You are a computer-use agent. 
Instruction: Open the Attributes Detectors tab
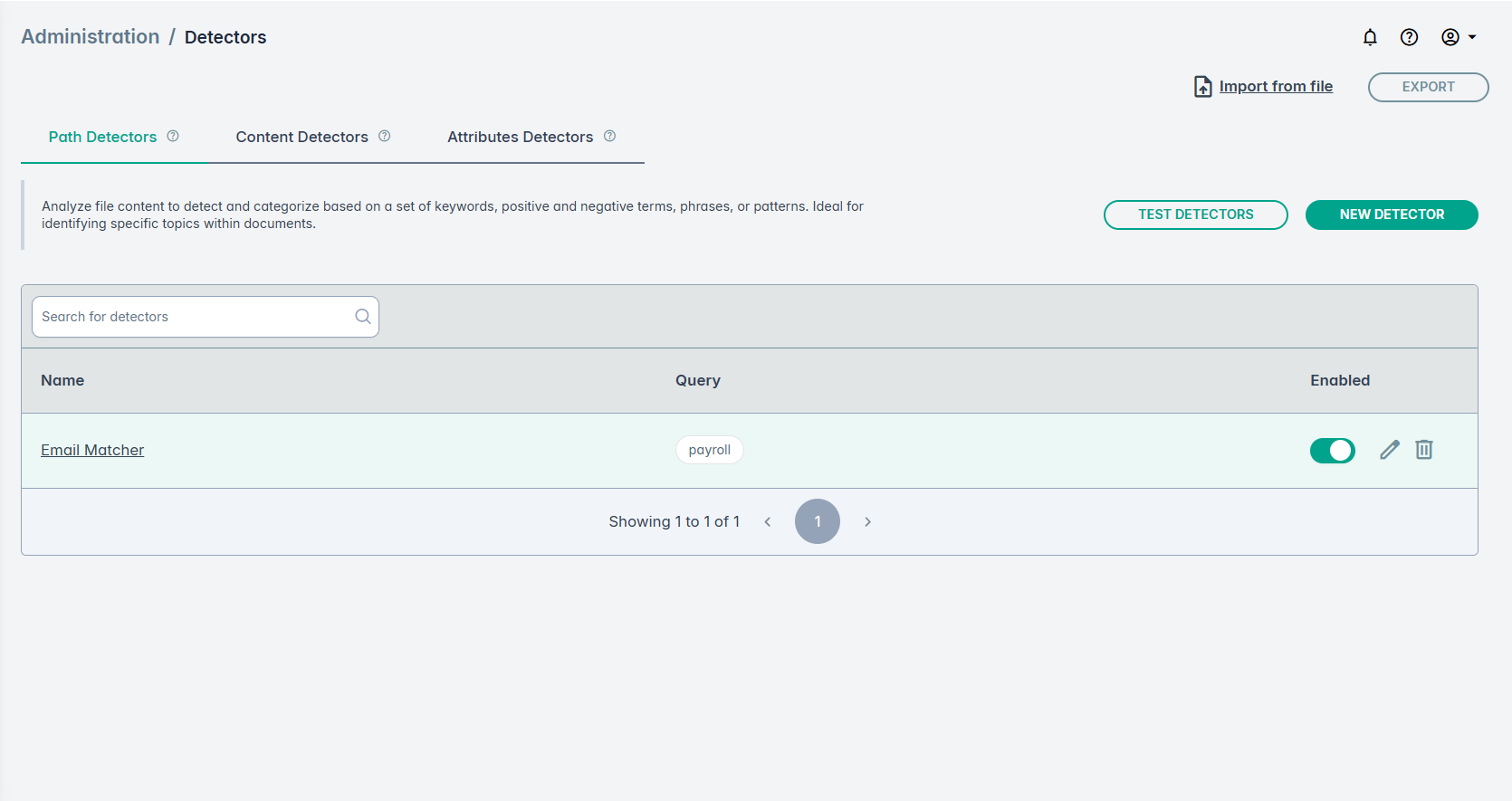coord(520,137)
